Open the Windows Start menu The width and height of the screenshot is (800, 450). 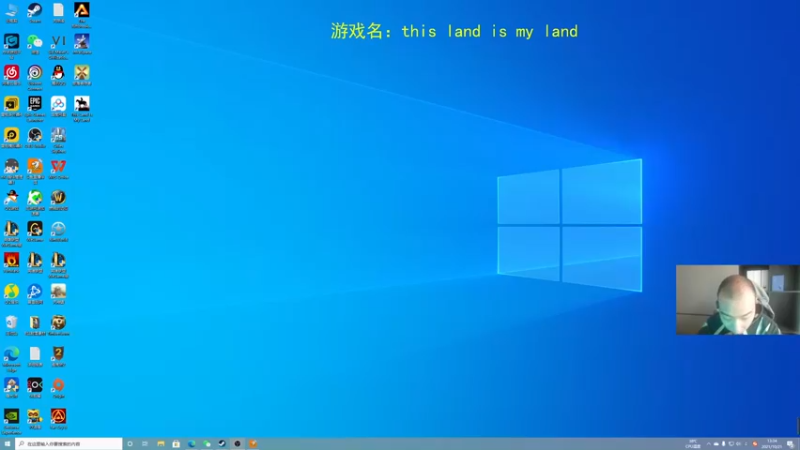pyautogui.click(x=7, y=444)
